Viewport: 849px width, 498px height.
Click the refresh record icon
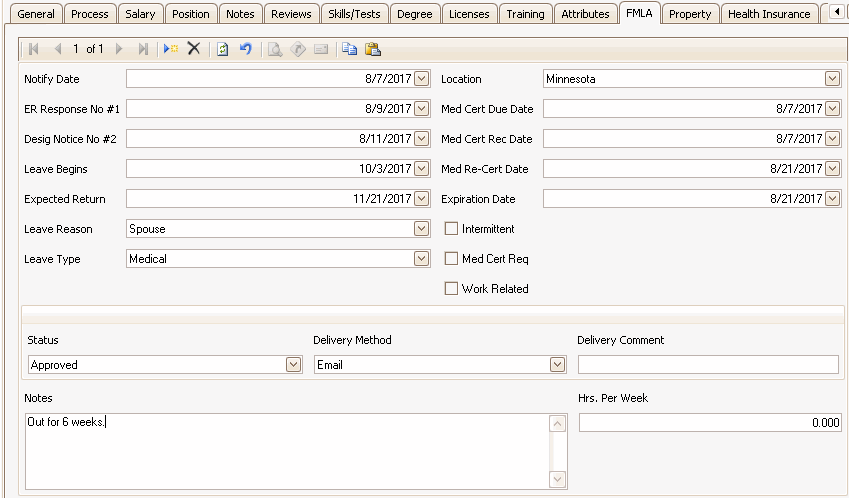pos(223,49)
